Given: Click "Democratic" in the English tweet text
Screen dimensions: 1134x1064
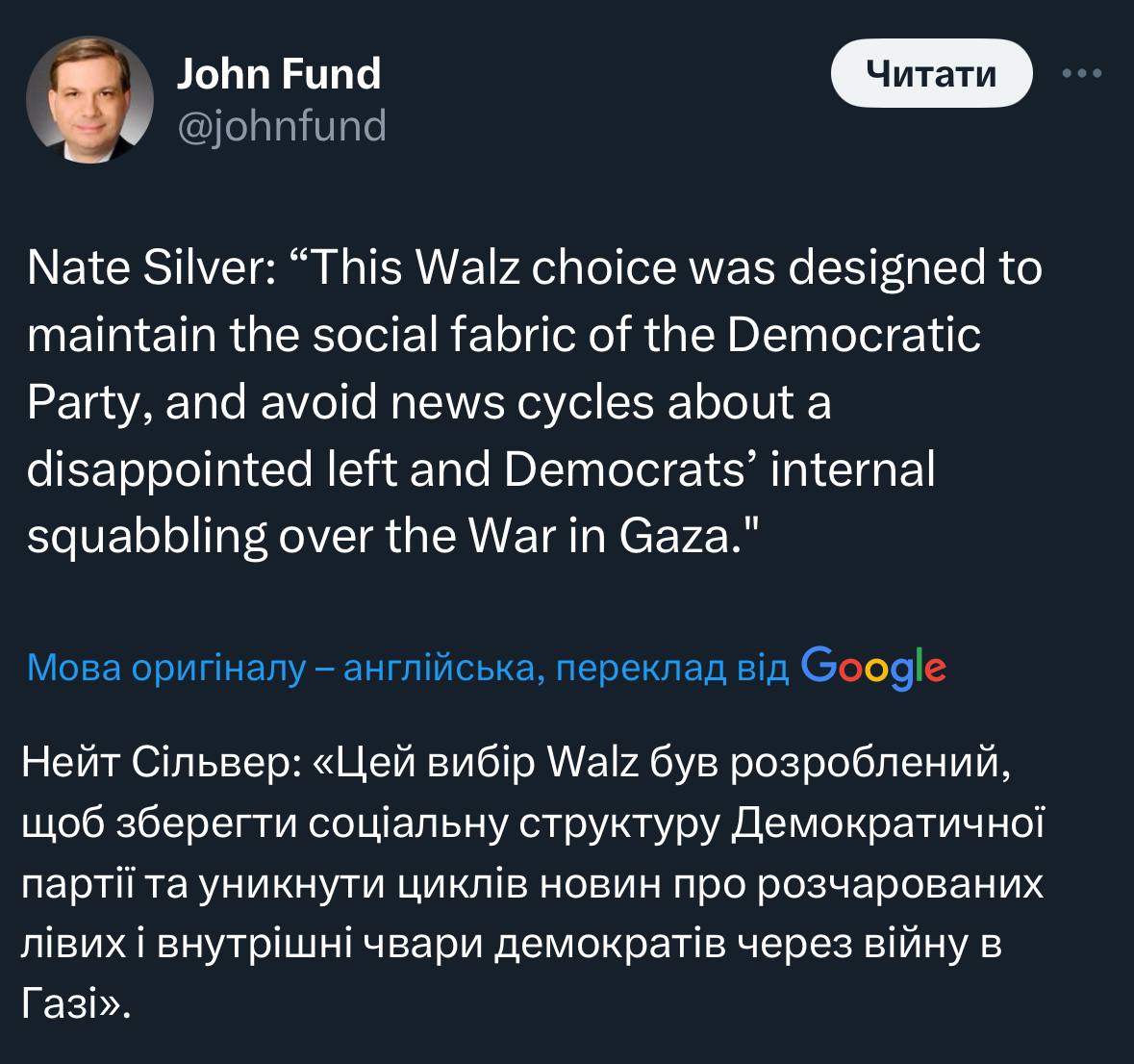Looking at the screenshot, I should pos(852,336).
